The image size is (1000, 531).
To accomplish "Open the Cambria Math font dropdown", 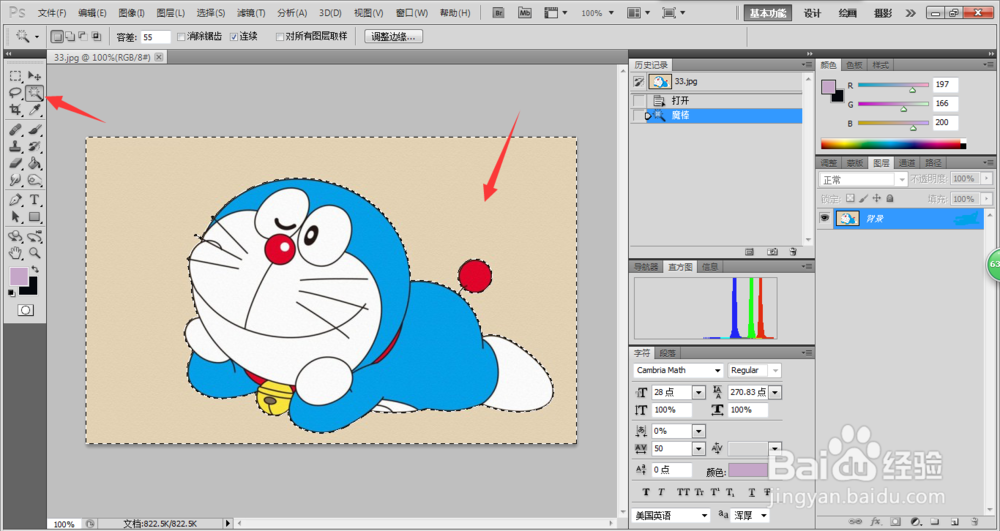I will coord(717,370).
